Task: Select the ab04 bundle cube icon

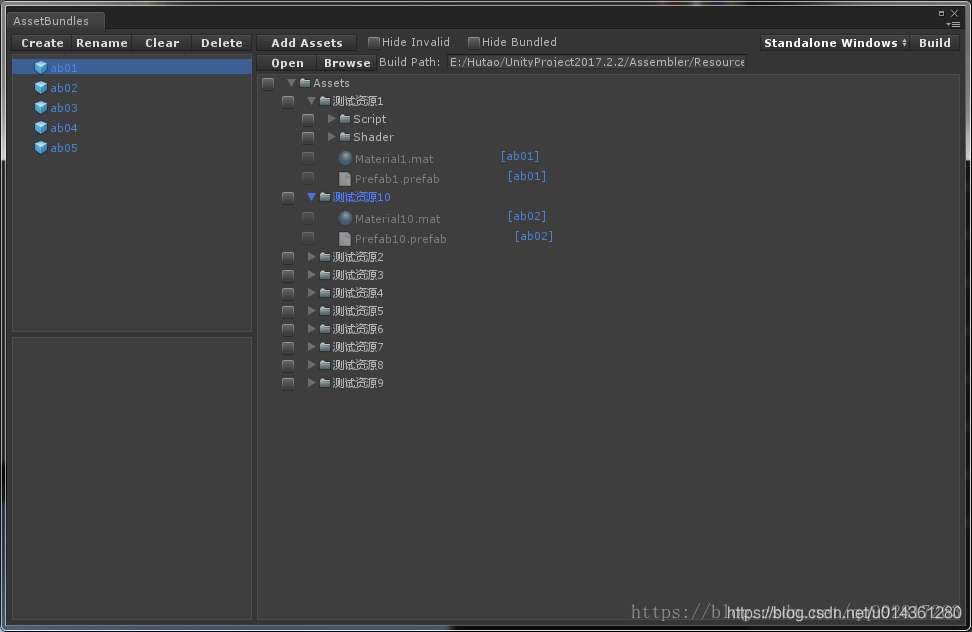Action: (41, 128)
